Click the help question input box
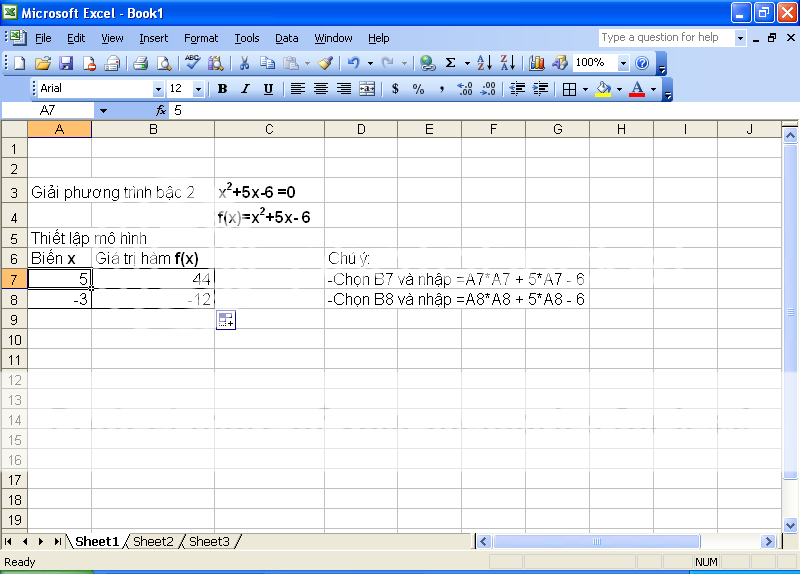The width and height of the screenshot is (800, 574). [x=666, y=38]
